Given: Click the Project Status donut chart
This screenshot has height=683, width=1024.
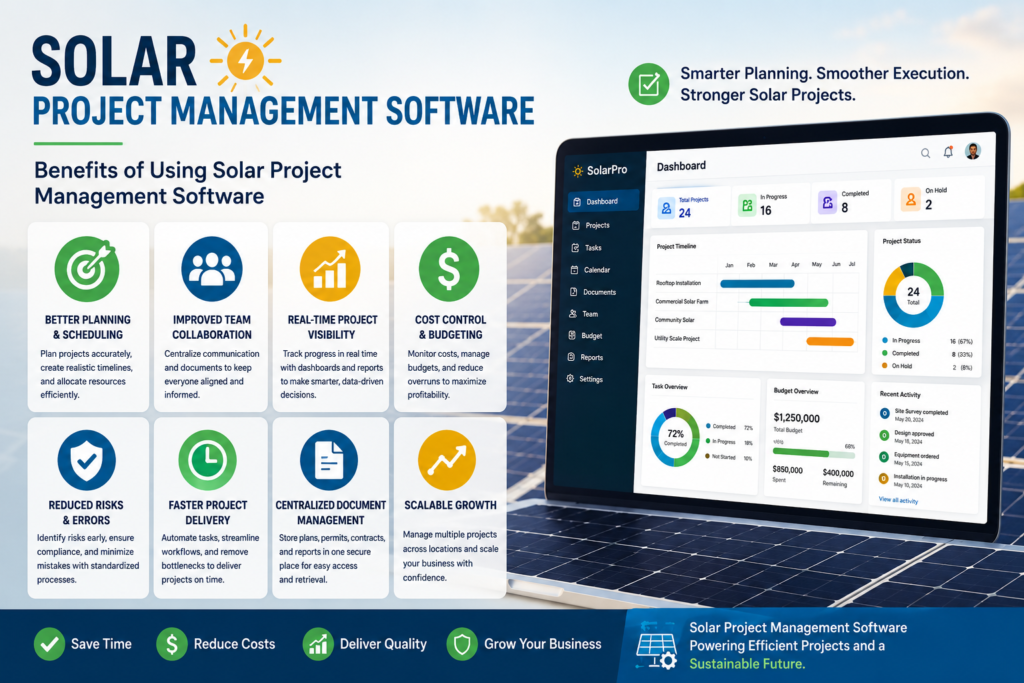Looking at the screenshot, I should point(913,294).
